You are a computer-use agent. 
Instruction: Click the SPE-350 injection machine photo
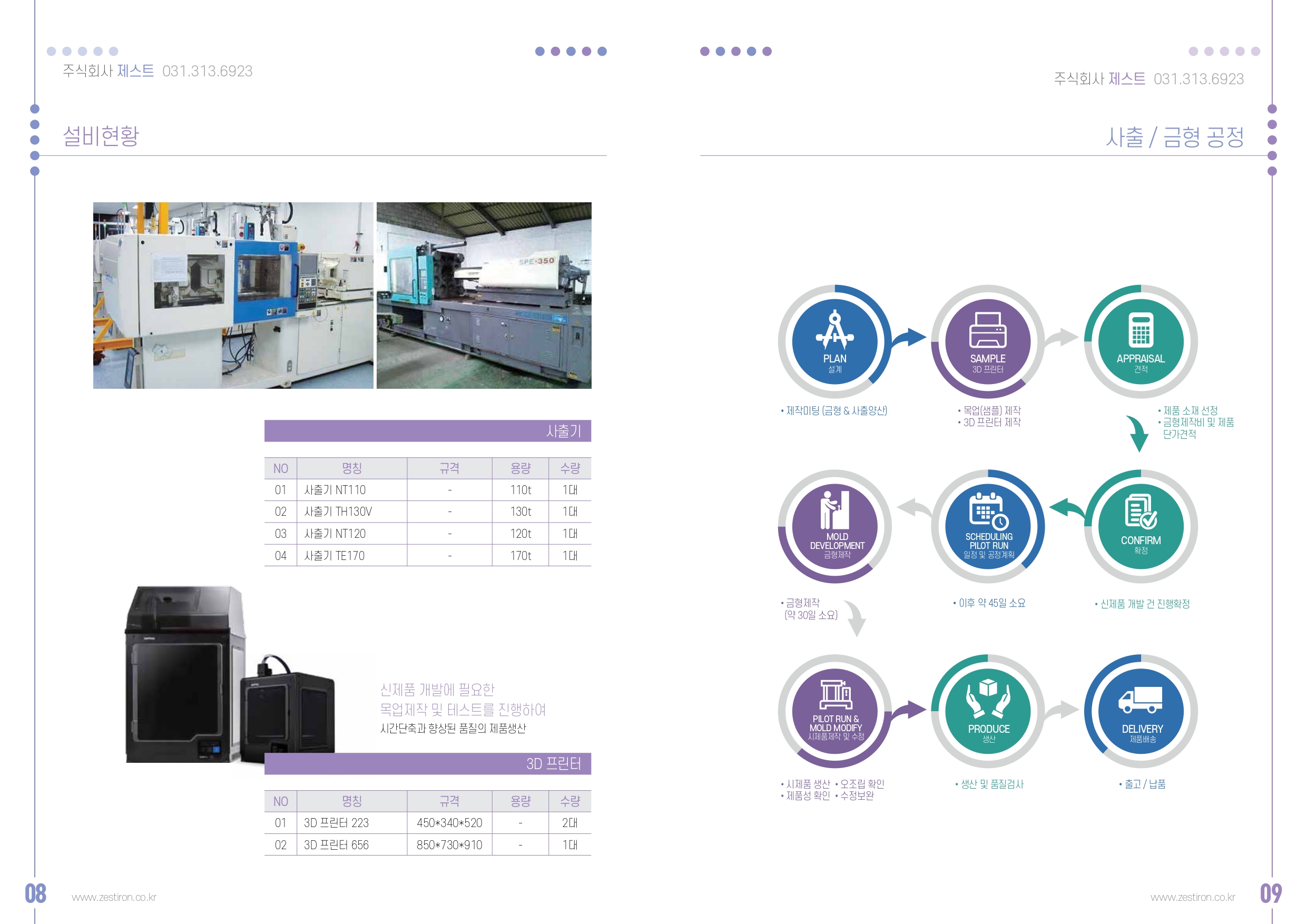point(484,296)
